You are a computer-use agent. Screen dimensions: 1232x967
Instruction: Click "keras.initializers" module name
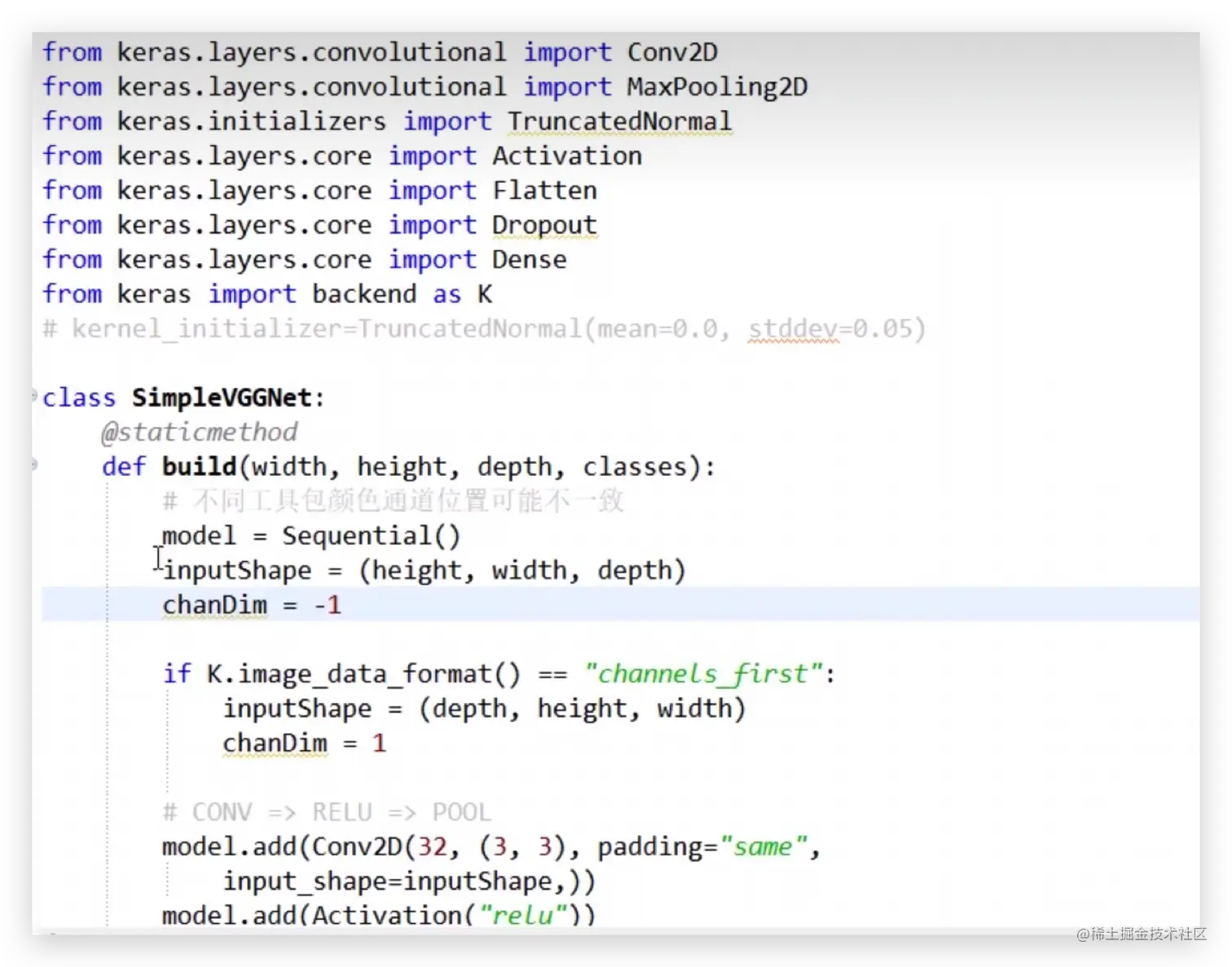(252, 121)
